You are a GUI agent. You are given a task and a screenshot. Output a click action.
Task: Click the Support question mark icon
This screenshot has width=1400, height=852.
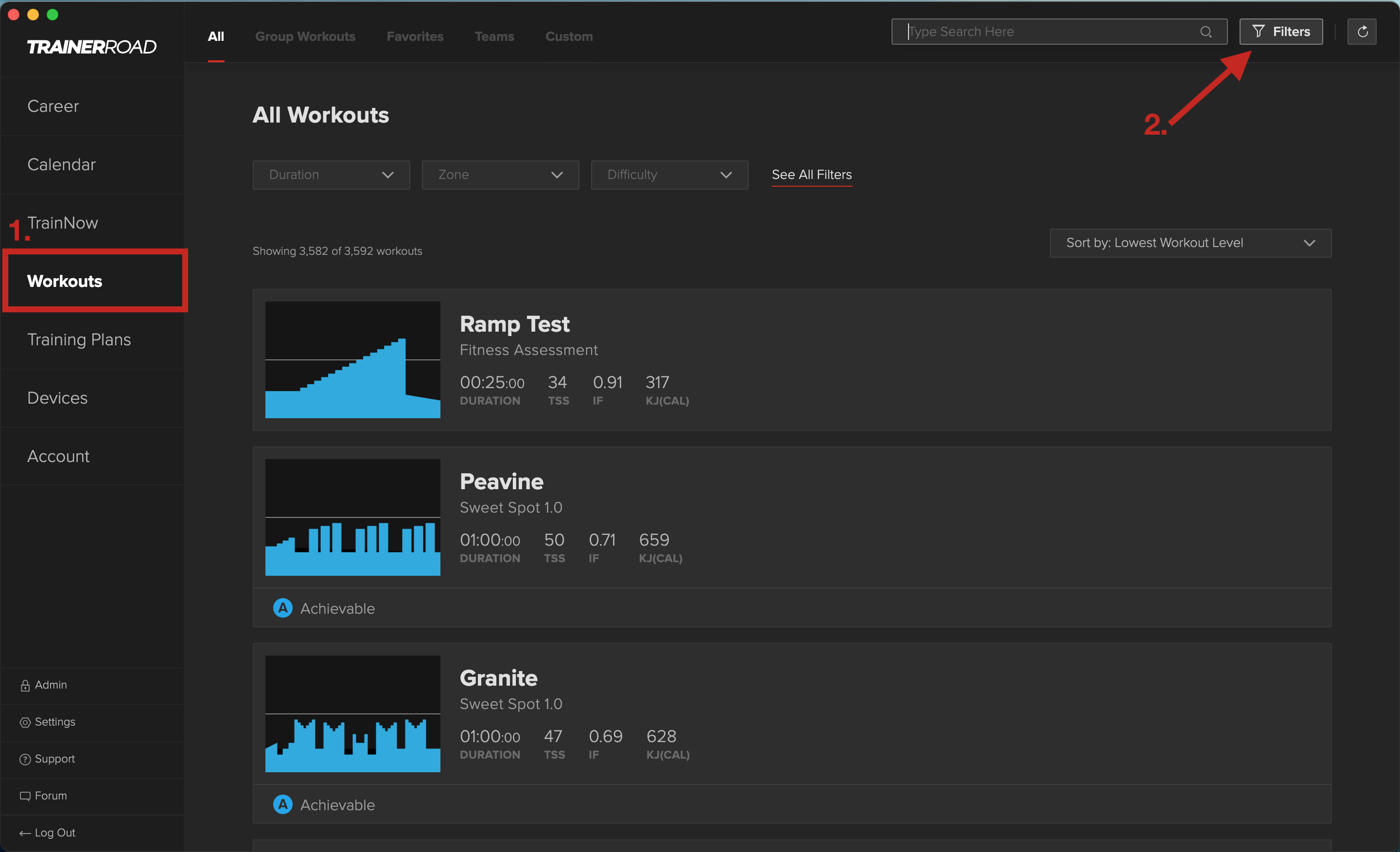[25, 759]
